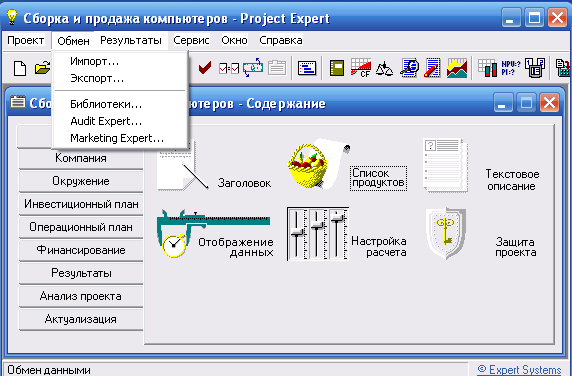Open the Настройка расчета sliders icon

click(x=317, y=233)
